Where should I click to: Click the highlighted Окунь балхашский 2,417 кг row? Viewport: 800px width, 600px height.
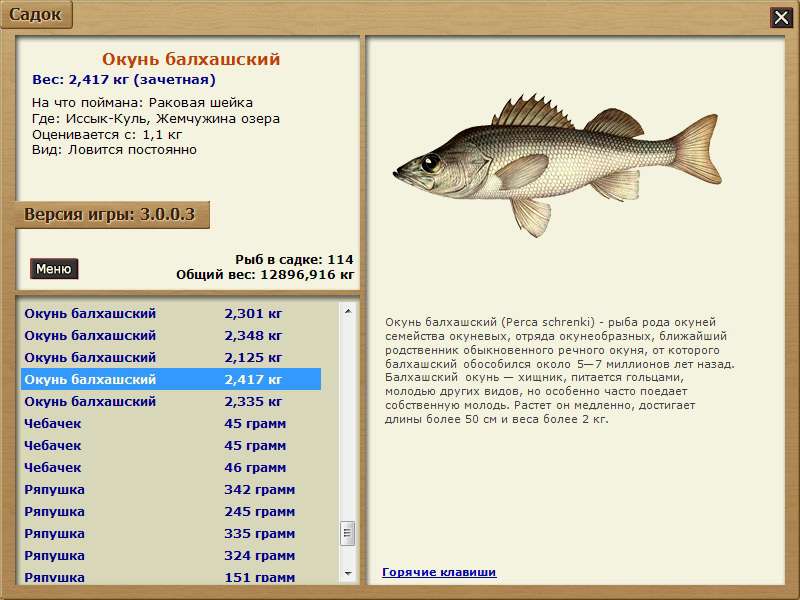pos(170,379)
